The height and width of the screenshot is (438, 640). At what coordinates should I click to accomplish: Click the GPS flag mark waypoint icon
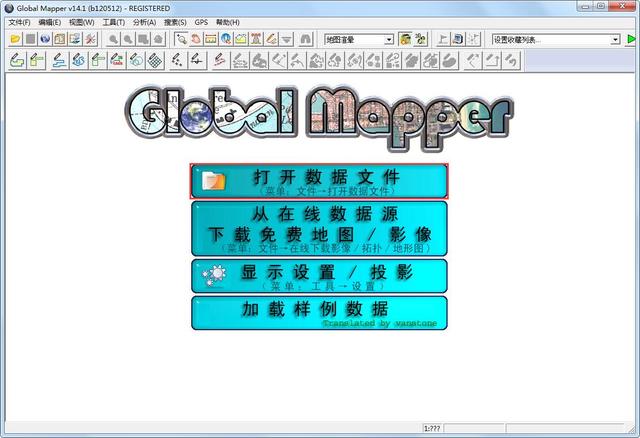(x=443, y=39)
